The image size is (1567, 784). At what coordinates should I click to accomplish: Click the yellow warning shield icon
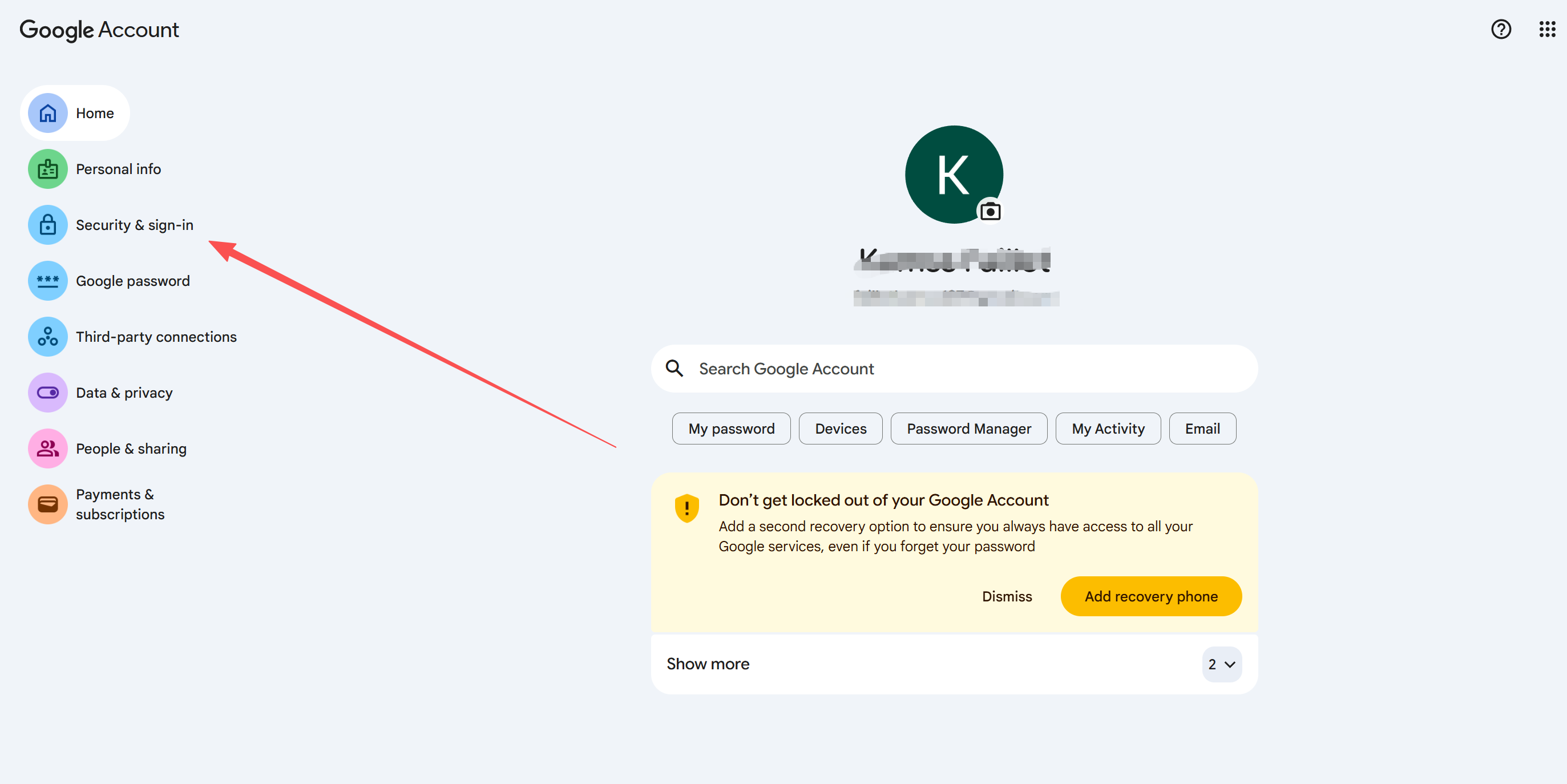pos(687,508)
